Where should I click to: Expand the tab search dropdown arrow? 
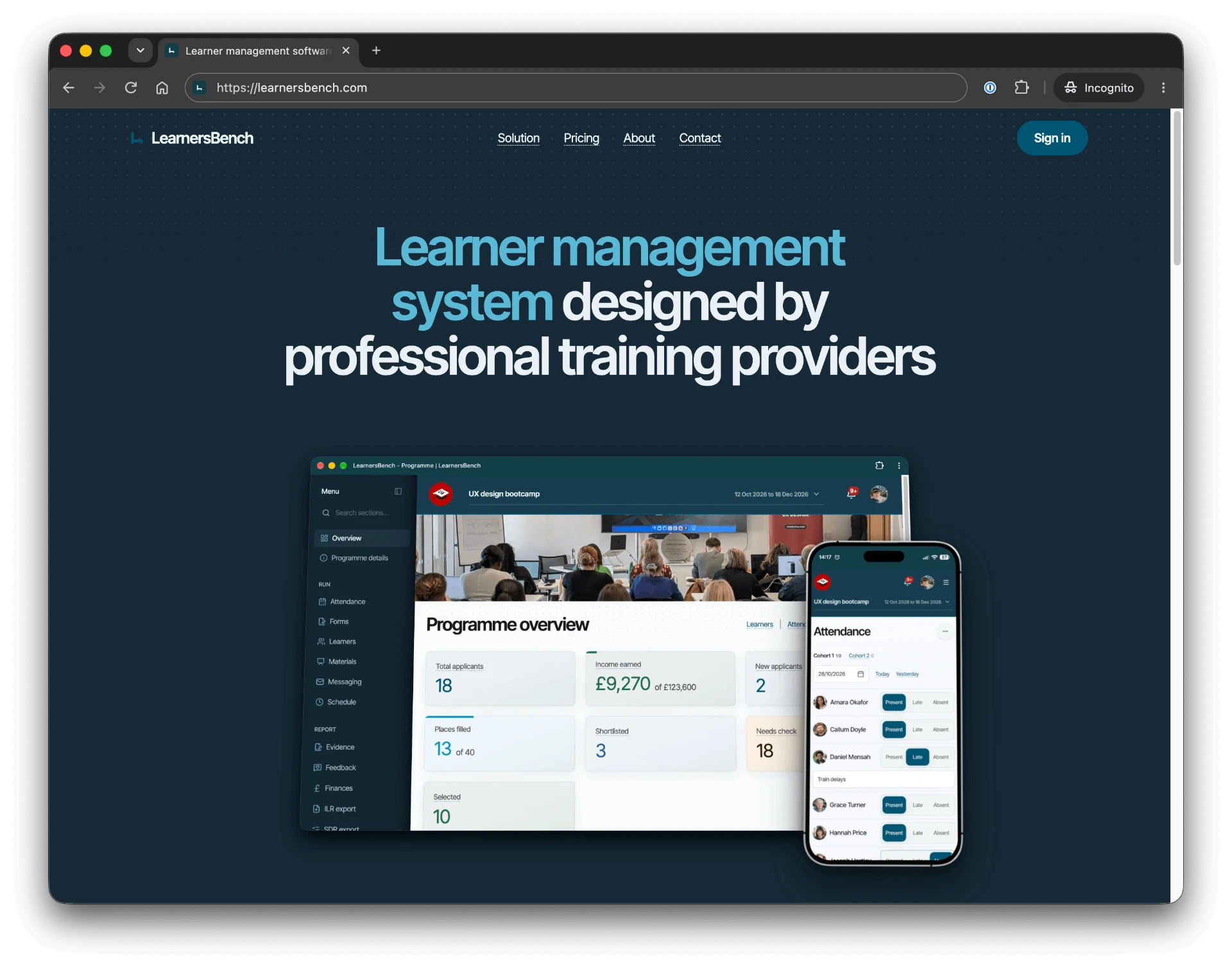coord(140,50)
